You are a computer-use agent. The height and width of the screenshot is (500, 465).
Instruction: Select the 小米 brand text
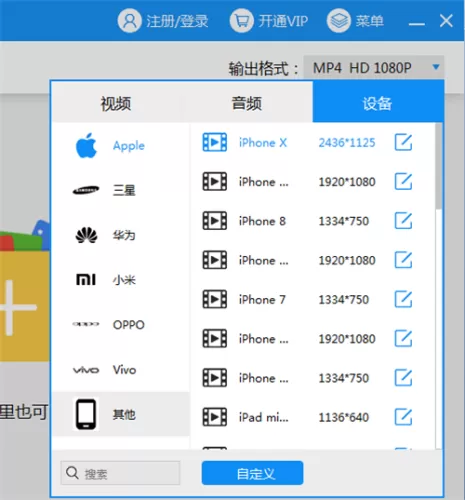coord(124,280)
